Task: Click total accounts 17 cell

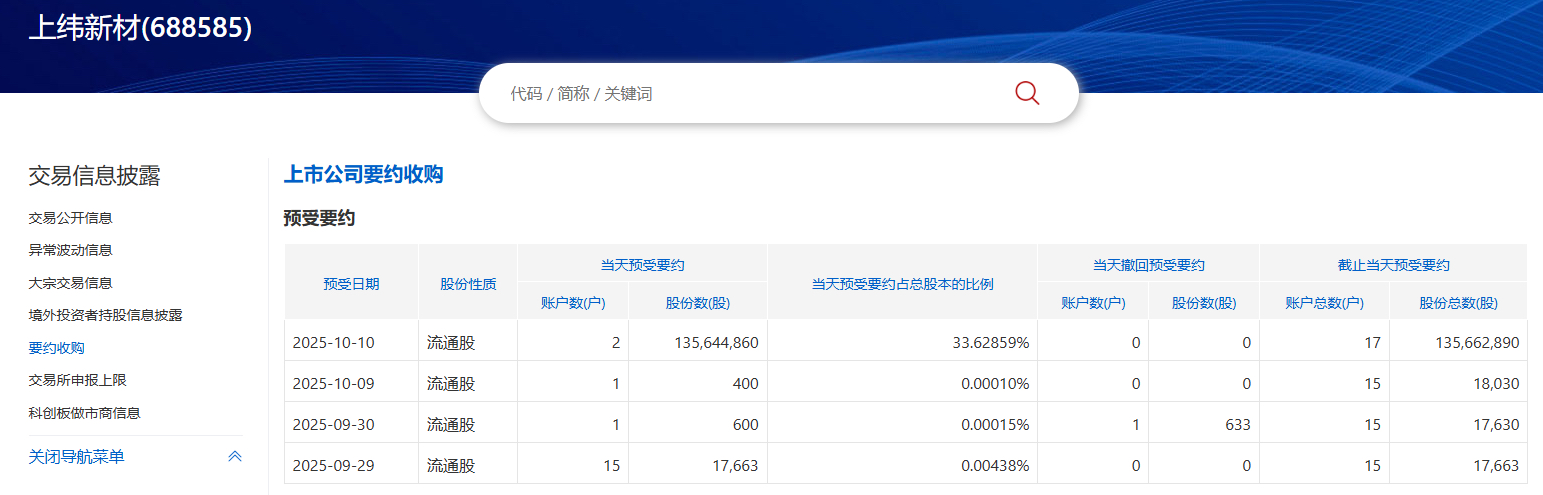Action: coord(1324,342)
